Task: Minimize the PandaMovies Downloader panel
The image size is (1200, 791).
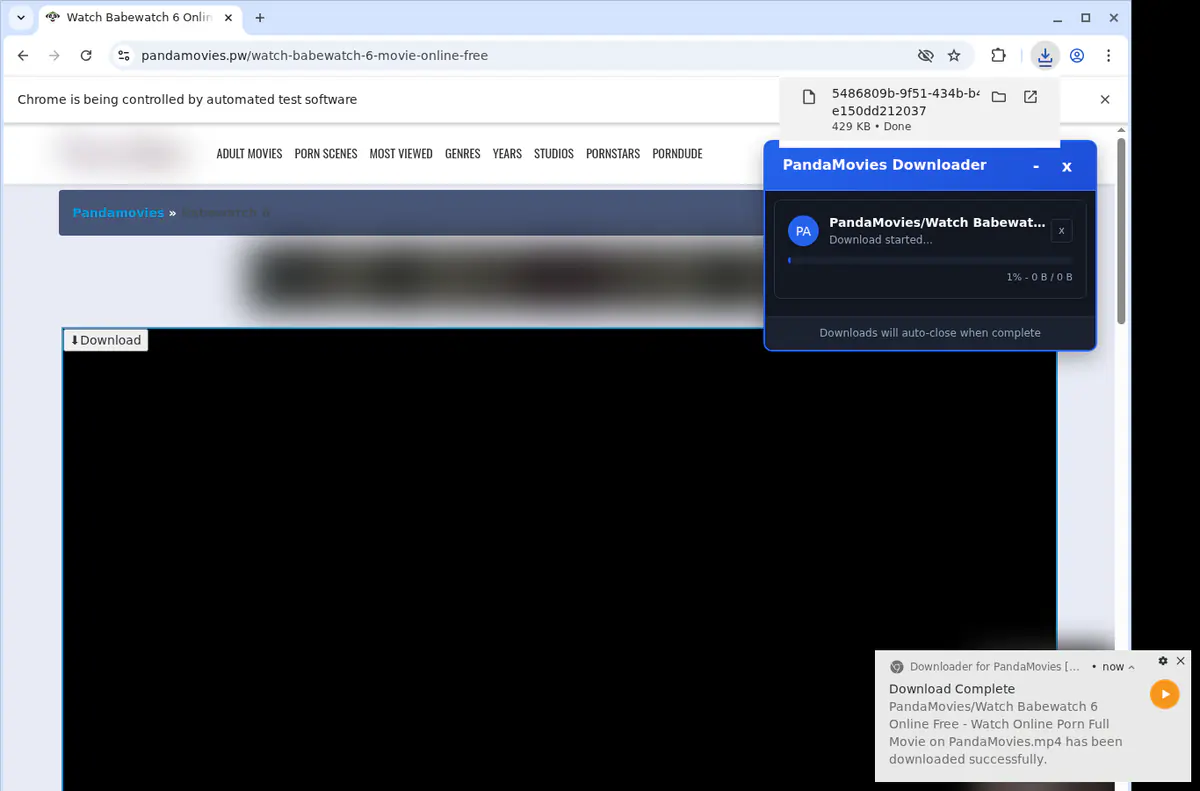Action: (x=1036, y=166)
